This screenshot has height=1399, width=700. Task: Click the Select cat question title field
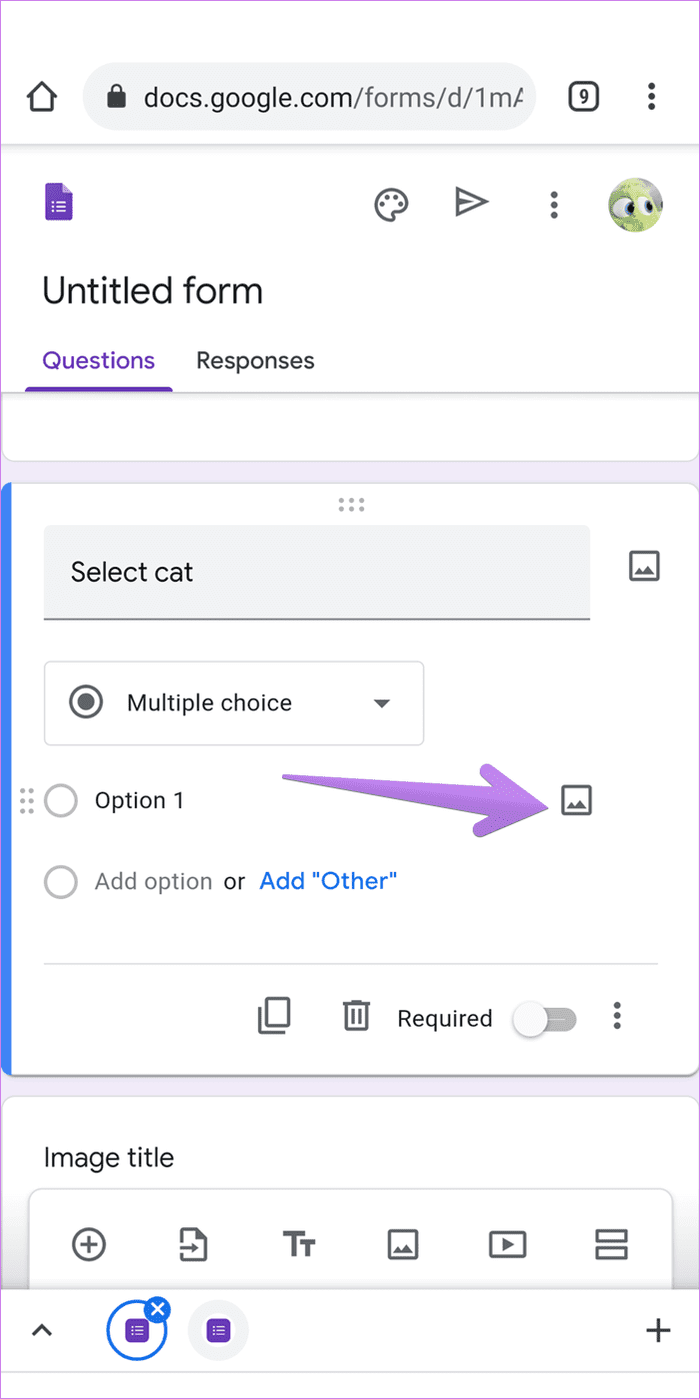(x=317, y=573)
